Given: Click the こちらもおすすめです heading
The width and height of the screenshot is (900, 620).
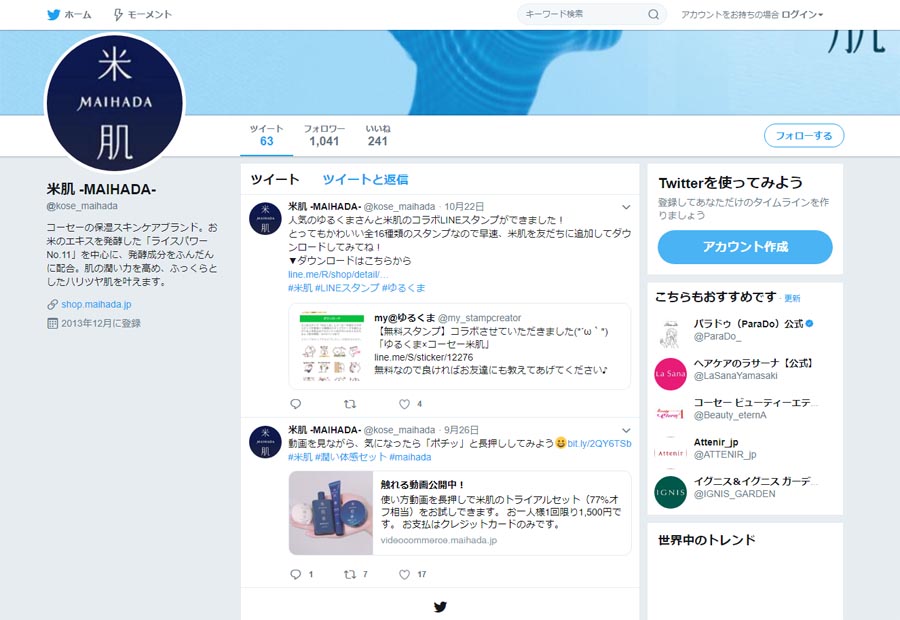Looking at the screenshot, I should click(715, 297).
